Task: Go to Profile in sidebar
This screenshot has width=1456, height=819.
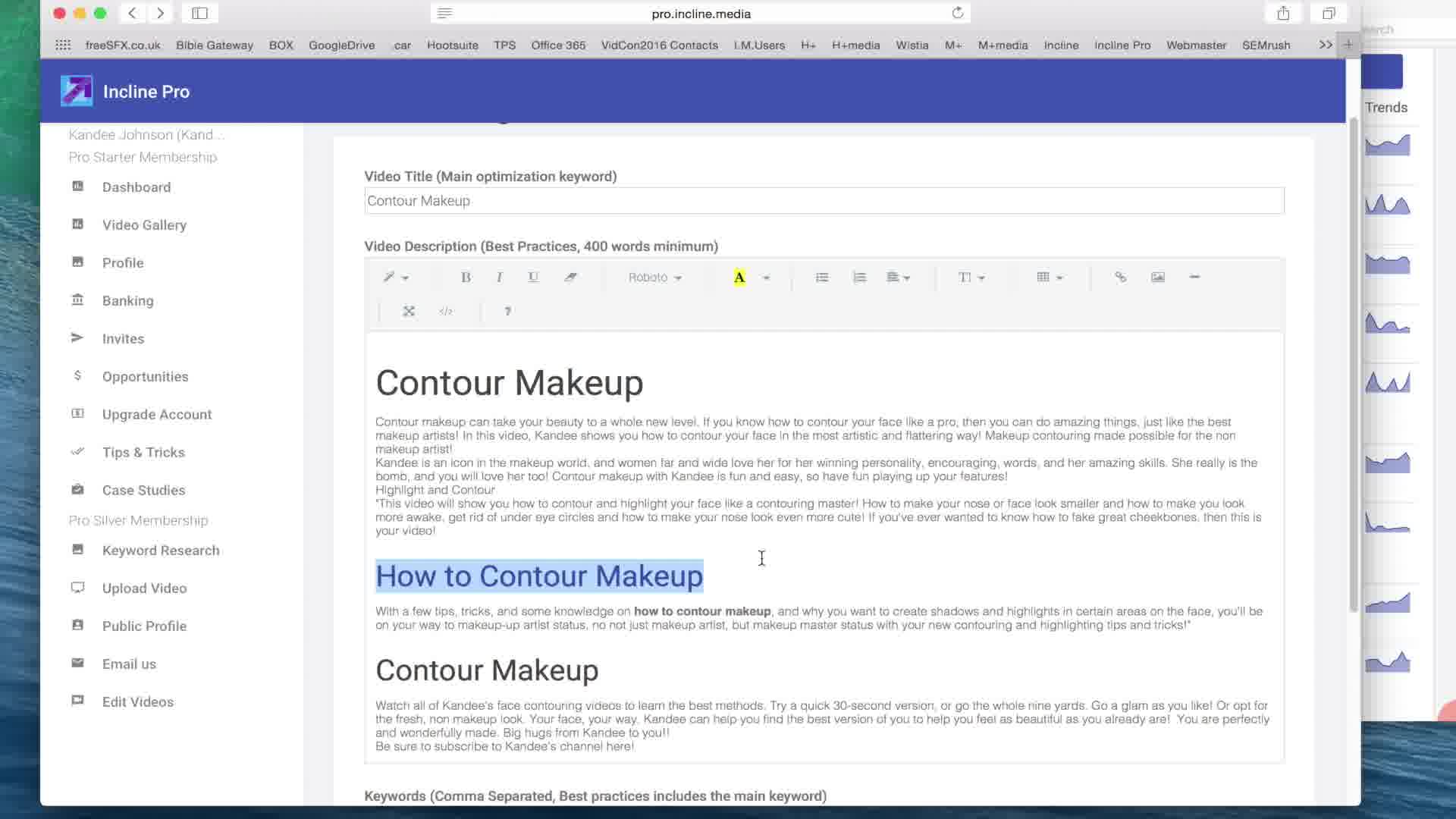Action: 123,263
